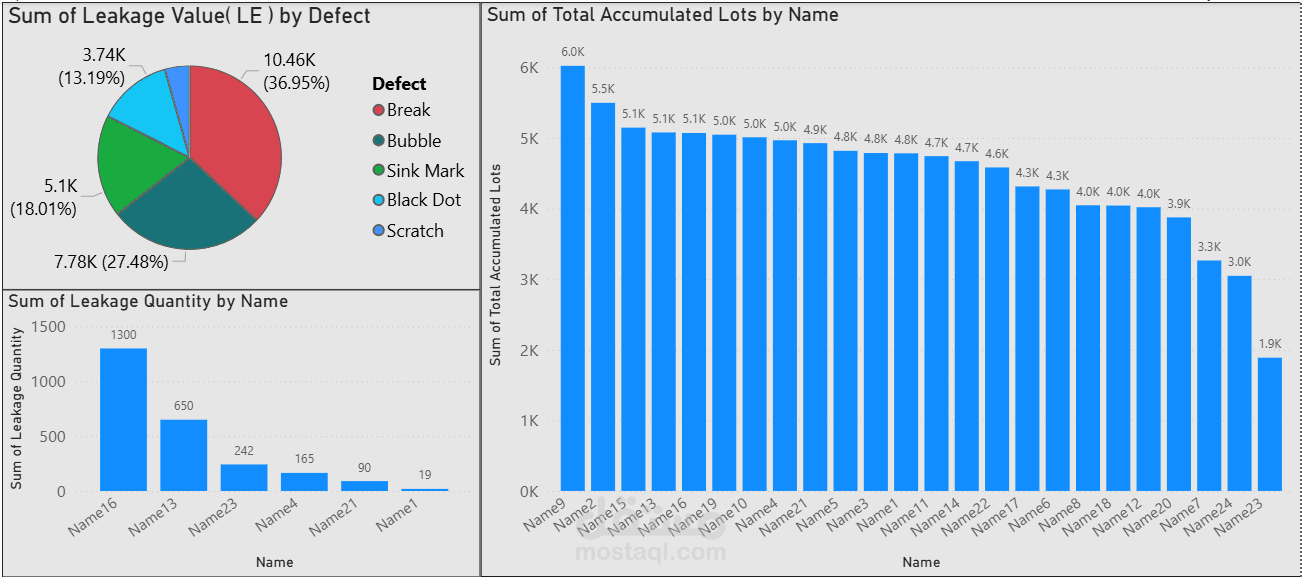
Task: Click the shortest bar labeled 1.9K
Action: [x=1269, y=425]
